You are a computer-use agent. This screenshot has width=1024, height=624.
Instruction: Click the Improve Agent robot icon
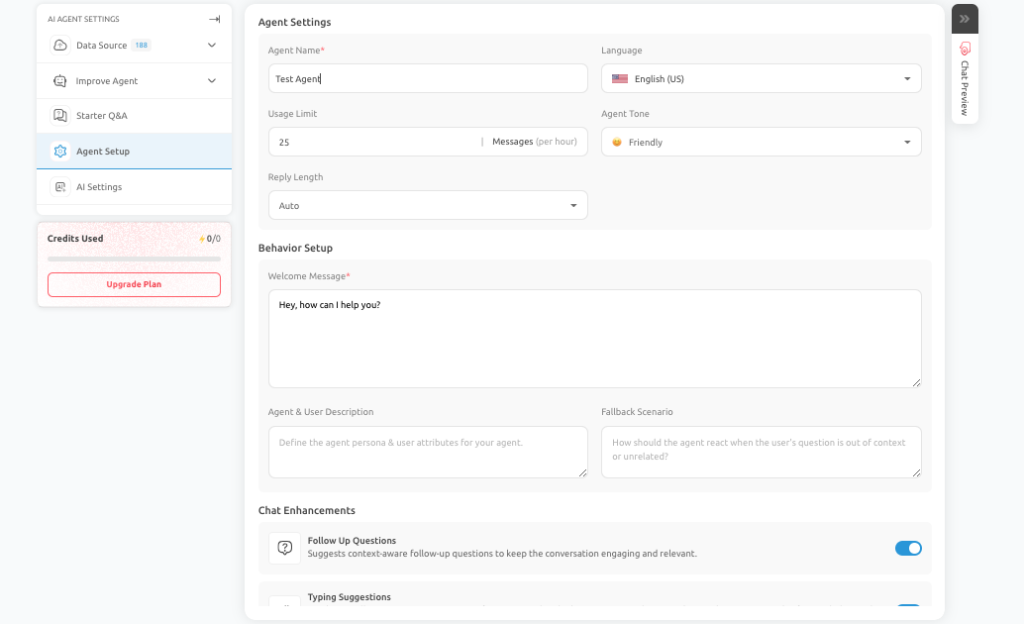click(x=60, y=81)
